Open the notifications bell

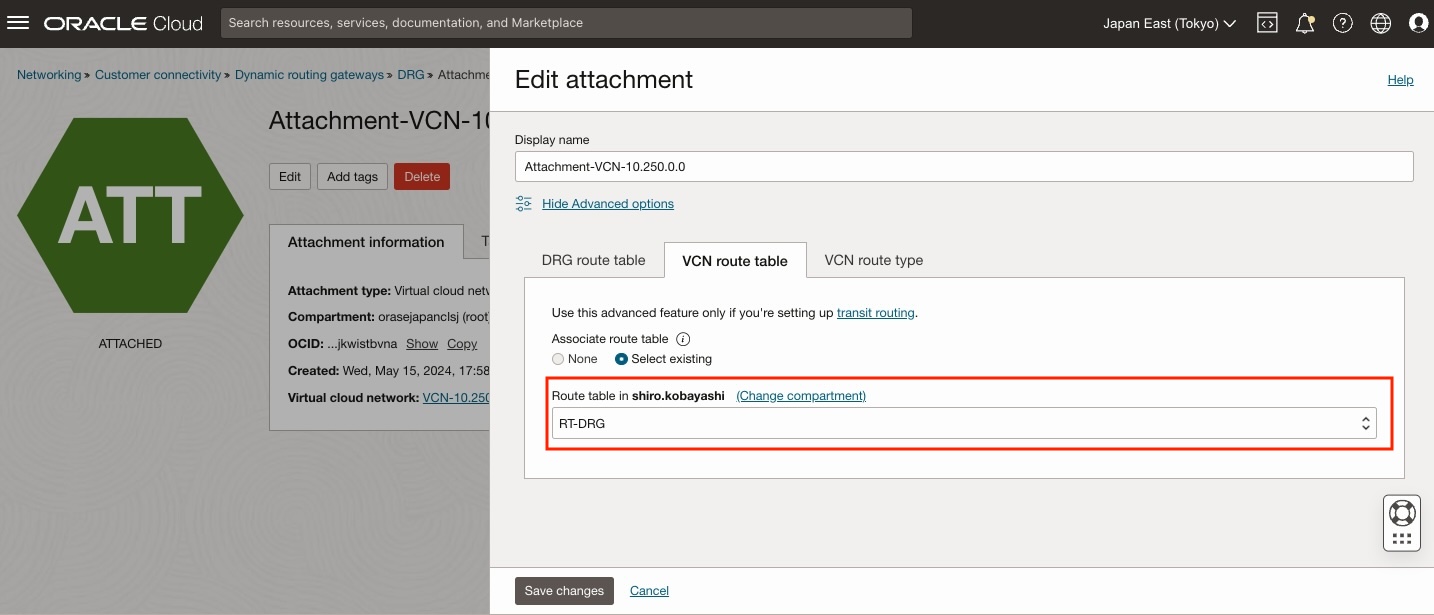(x=1305, y=22)
